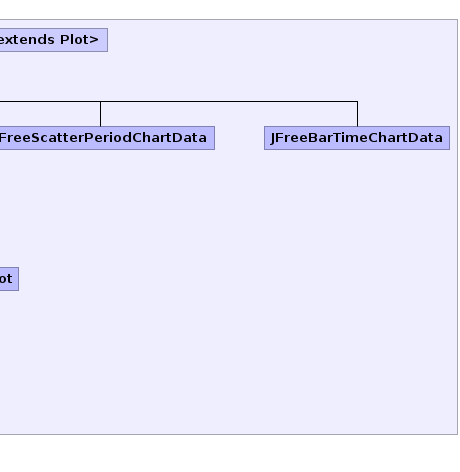Select the JFreeBarTimeChartData class node
The width and height of the screenshot is (460, 472).
357,138
